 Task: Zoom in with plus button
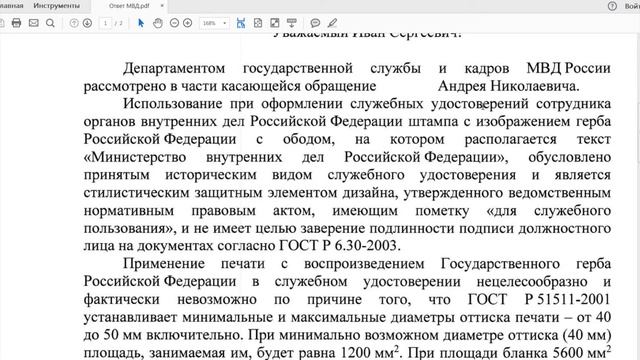coord(188,23)
